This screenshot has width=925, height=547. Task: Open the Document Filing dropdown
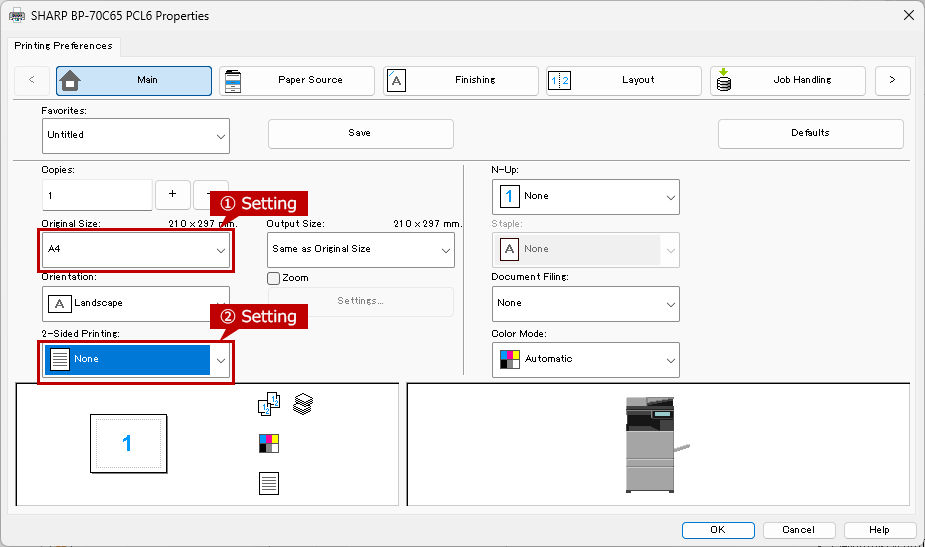[586, 304]
